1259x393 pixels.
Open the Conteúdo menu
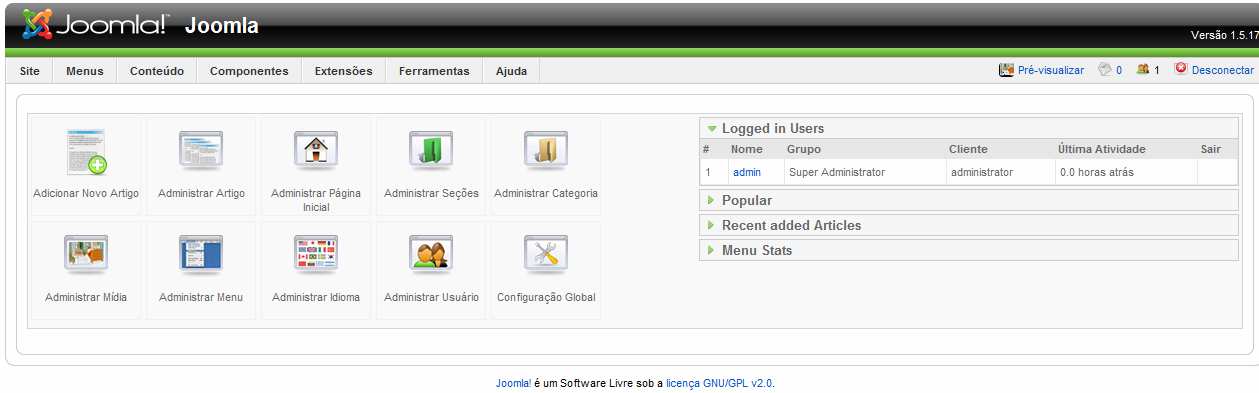(x=157, y=71)
